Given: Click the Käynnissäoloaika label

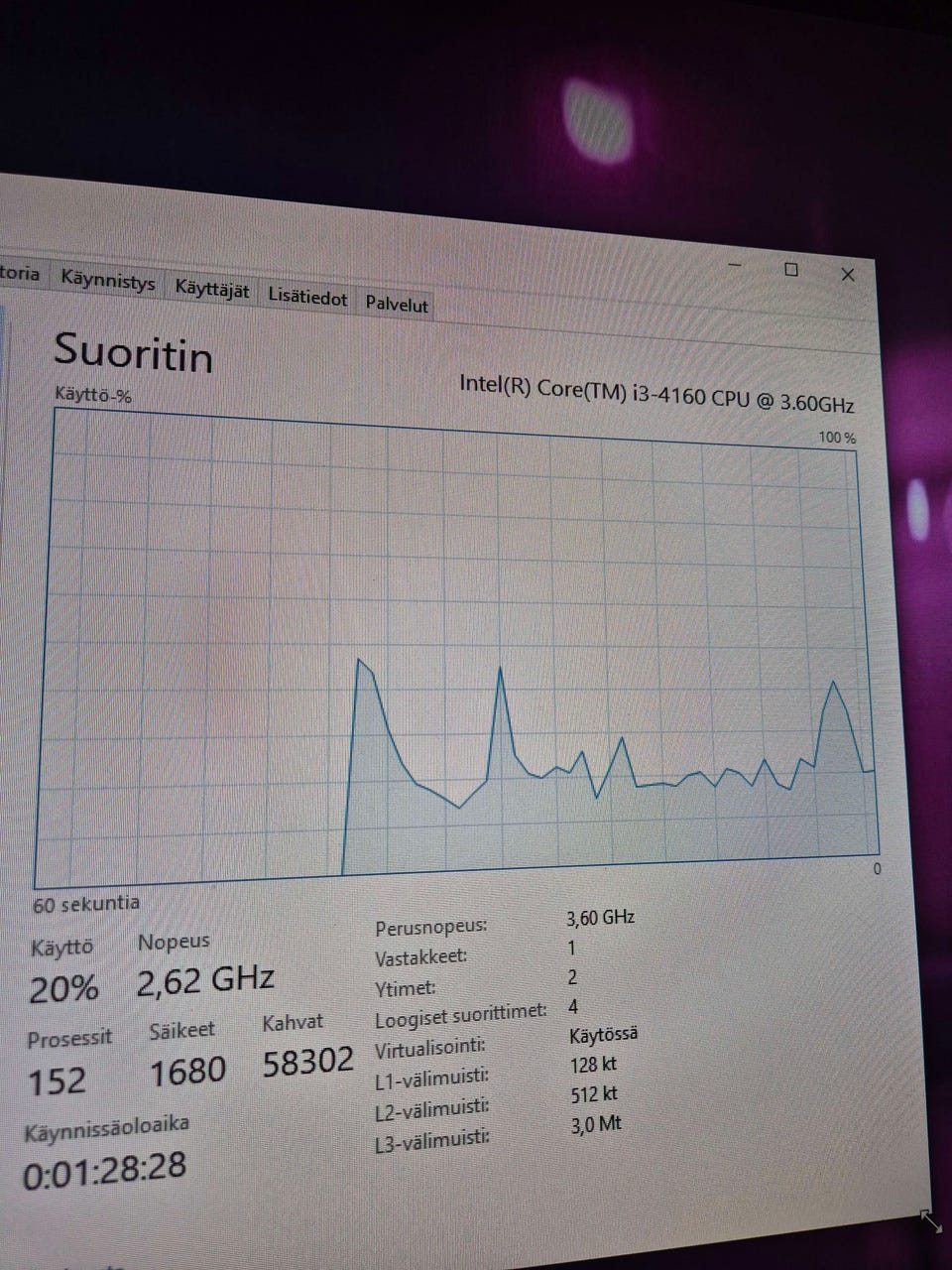Looking at the screenshot, I should point(106,1128).
